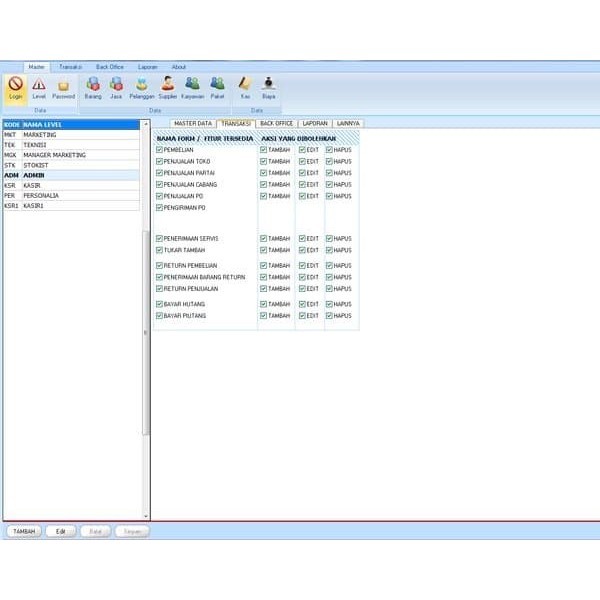Open the Kas data icon
This screenshot has width=600, height=600.
pos(244,88)
